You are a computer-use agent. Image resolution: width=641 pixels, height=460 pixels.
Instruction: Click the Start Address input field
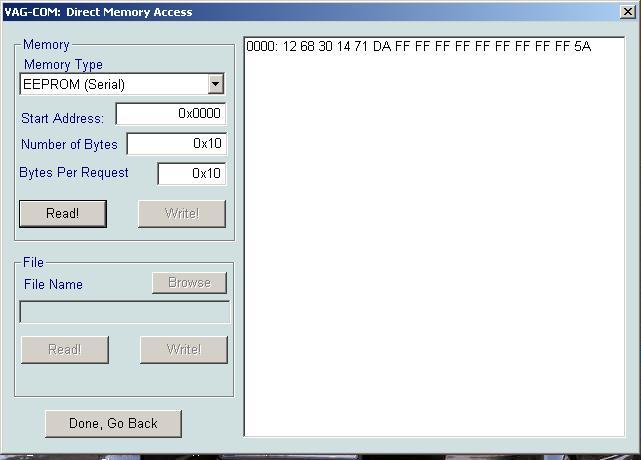tap(171, 113)
